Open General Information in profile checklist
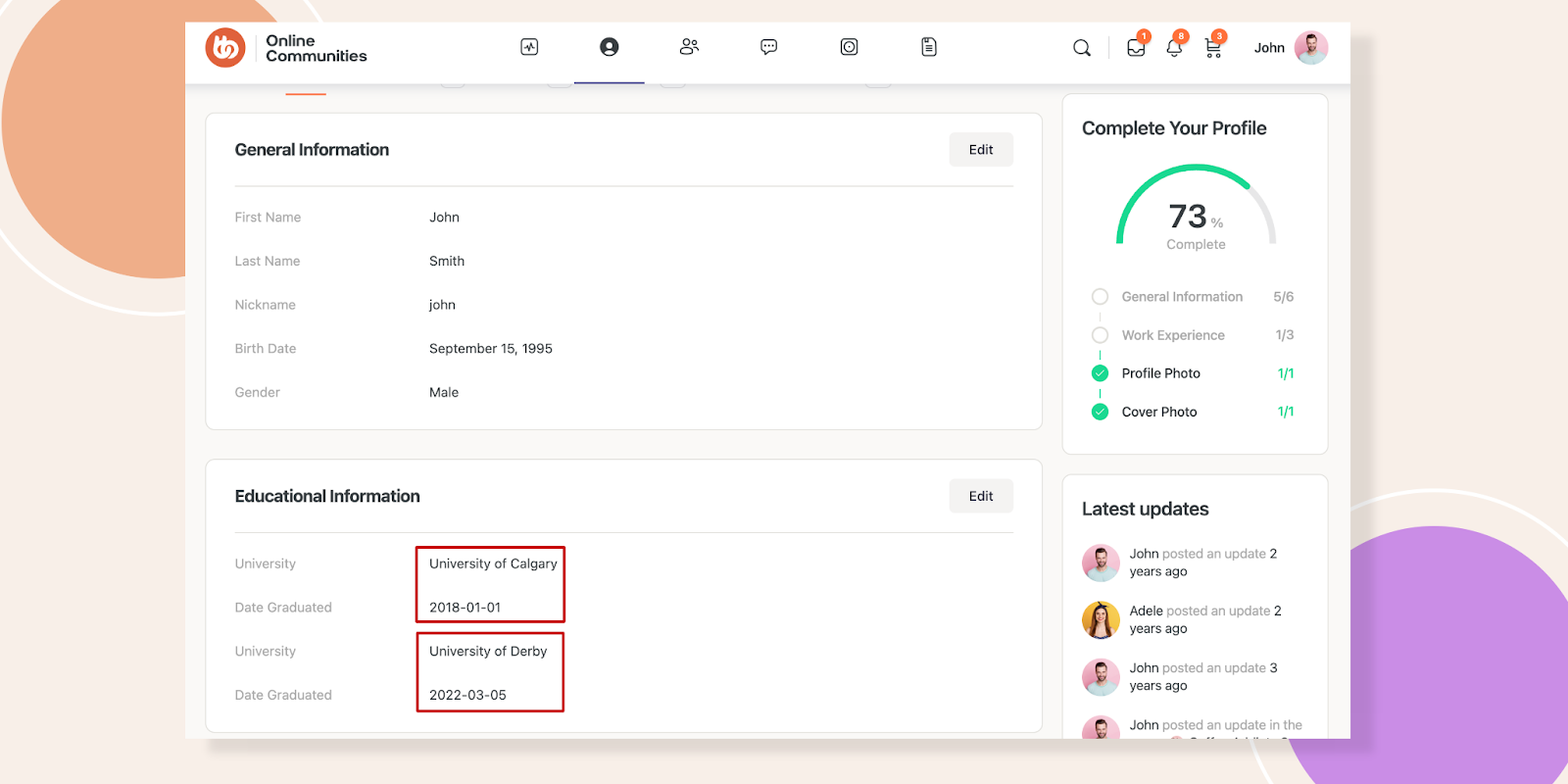Image resolution: width=1568 pixels, height=784 pixels. click(1182, 297)
